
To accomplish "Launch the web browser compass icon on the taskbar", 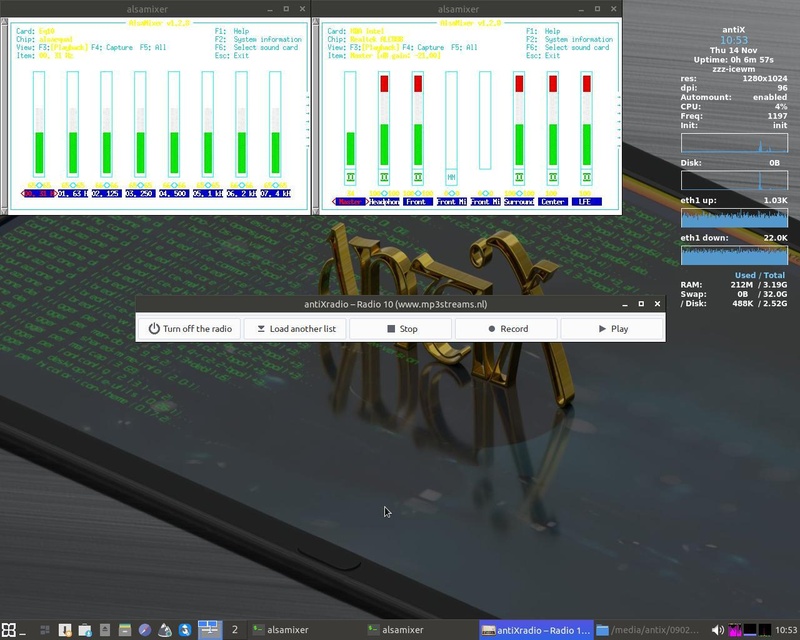I will click(x=145, y=630).
